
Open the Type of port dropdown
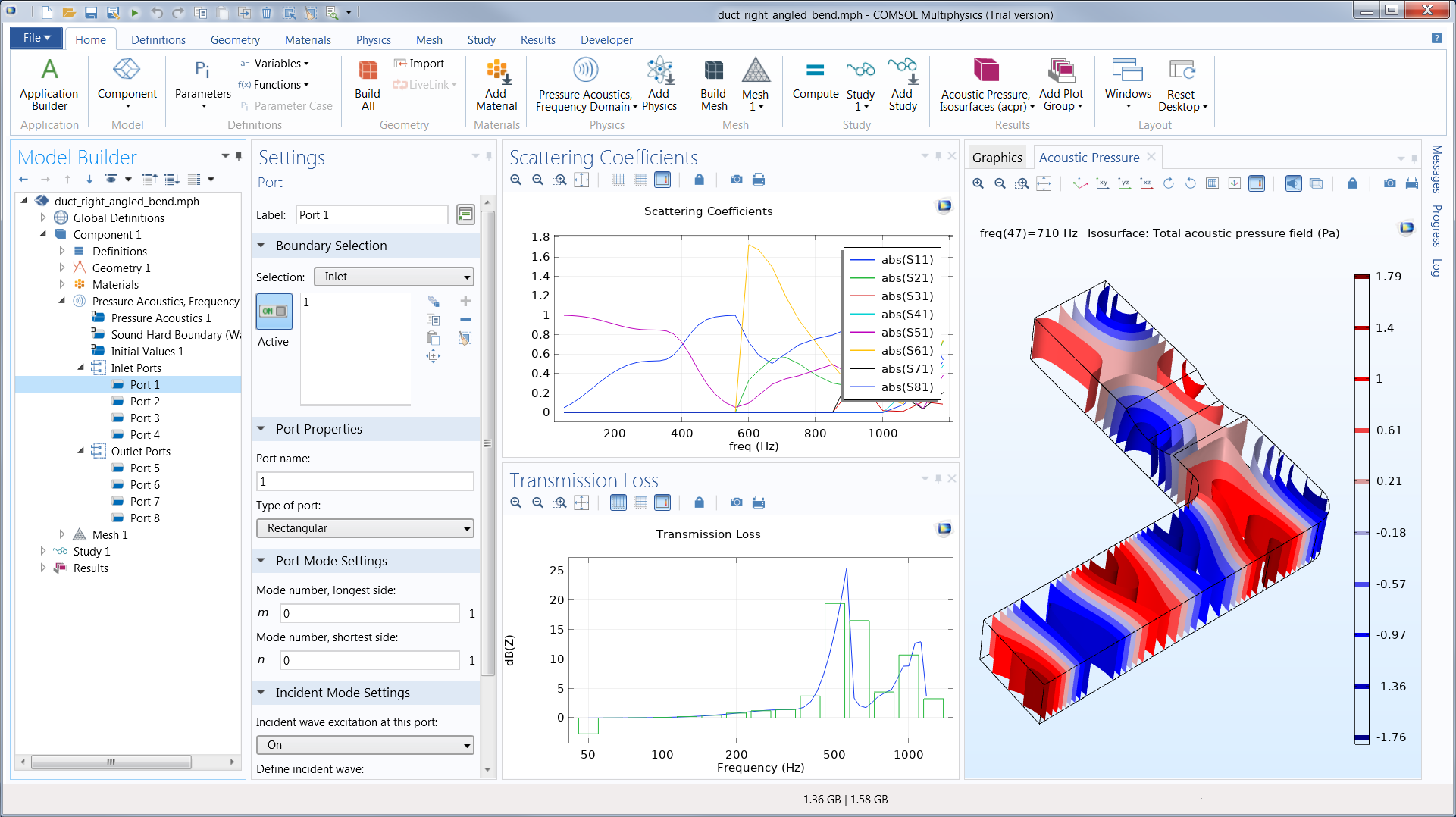(x=365, y=528)
